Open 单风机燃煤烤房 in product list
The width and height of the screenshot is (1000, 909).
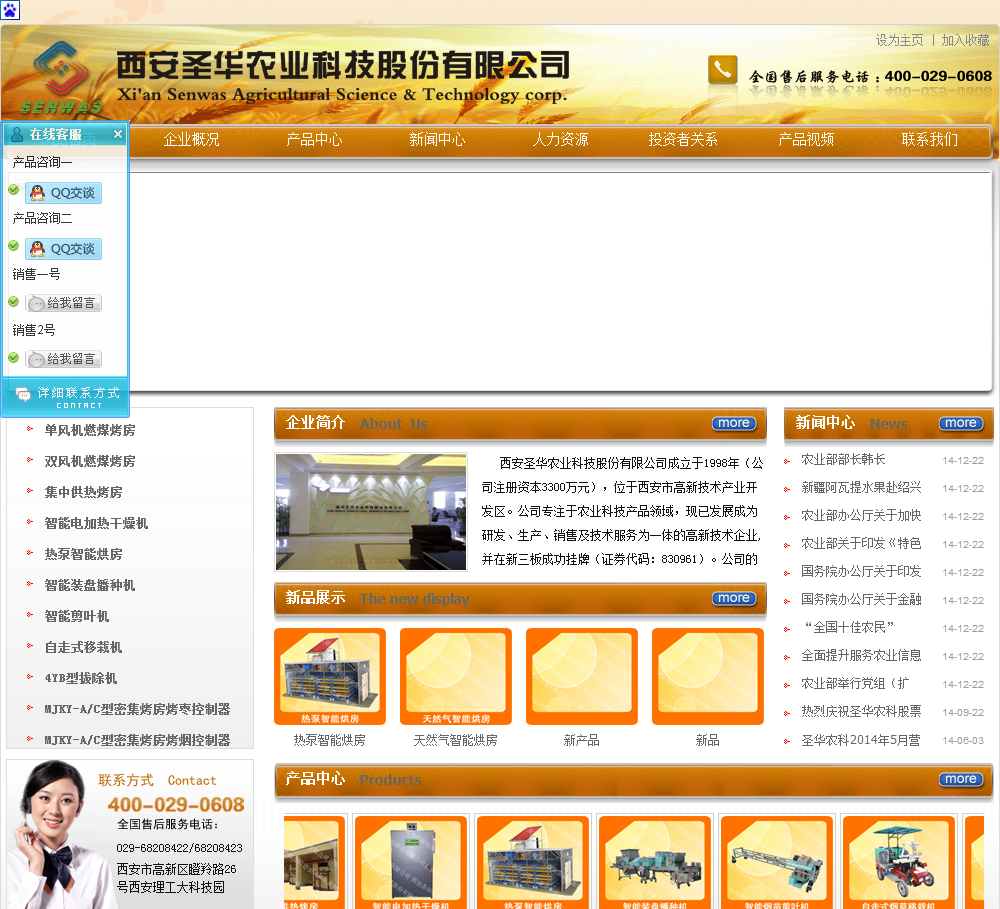(x=90, y=431)
